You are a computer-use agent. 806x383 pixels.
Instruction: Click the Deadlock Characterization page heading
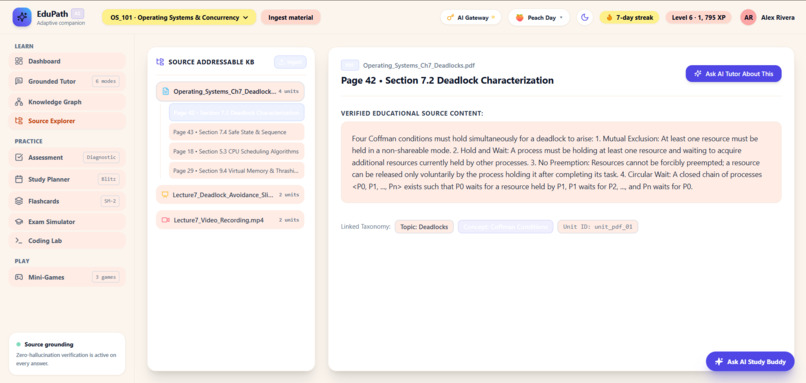(447, 81)
